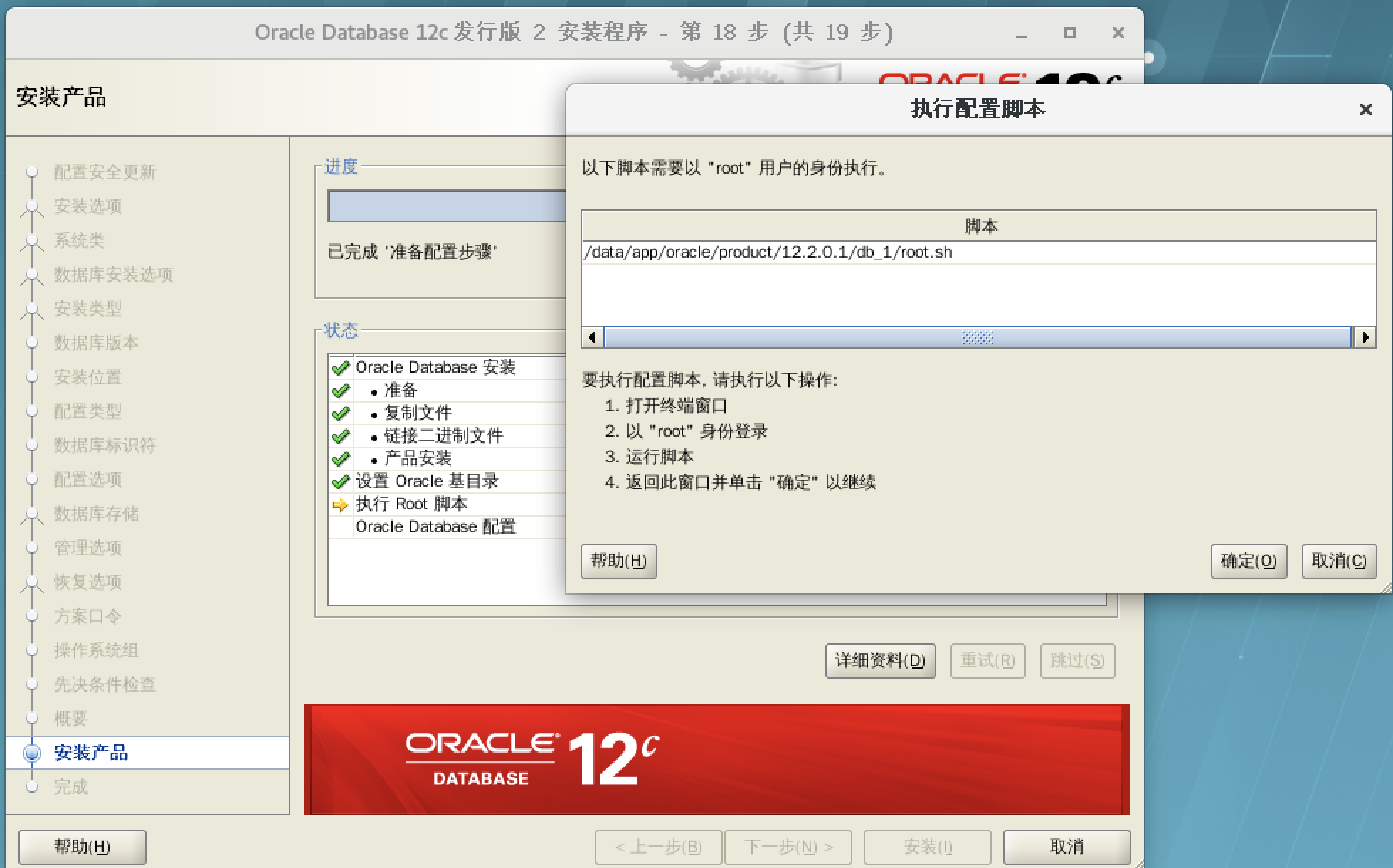Viewport: 1393px width, 868px height.
Task: Click the 跳过(S) button
Action: click(1077, 660)
